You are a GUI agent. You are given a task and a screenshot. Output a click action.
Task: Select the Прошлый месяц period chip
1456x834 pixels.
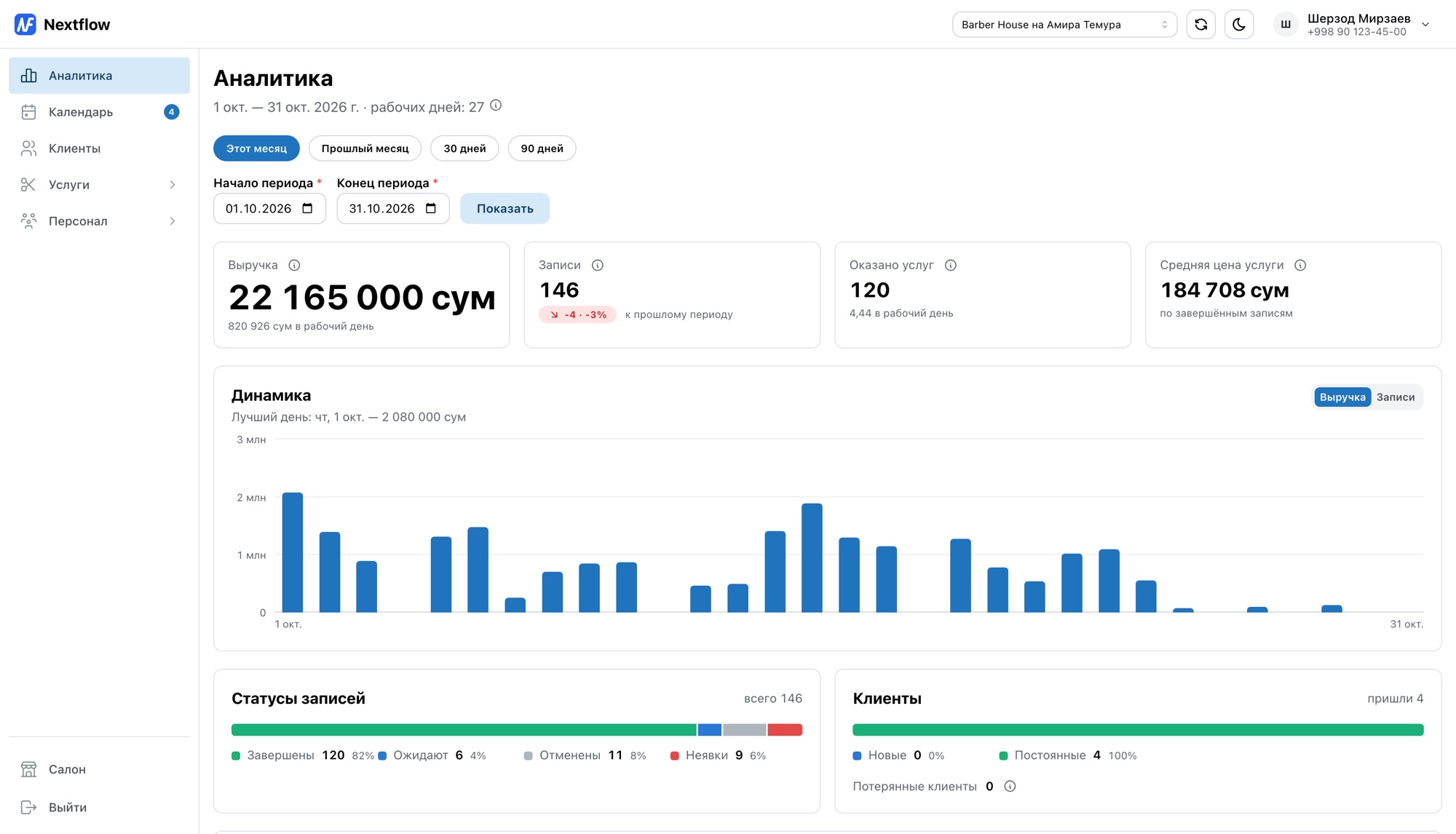click(x=365, y=148)
